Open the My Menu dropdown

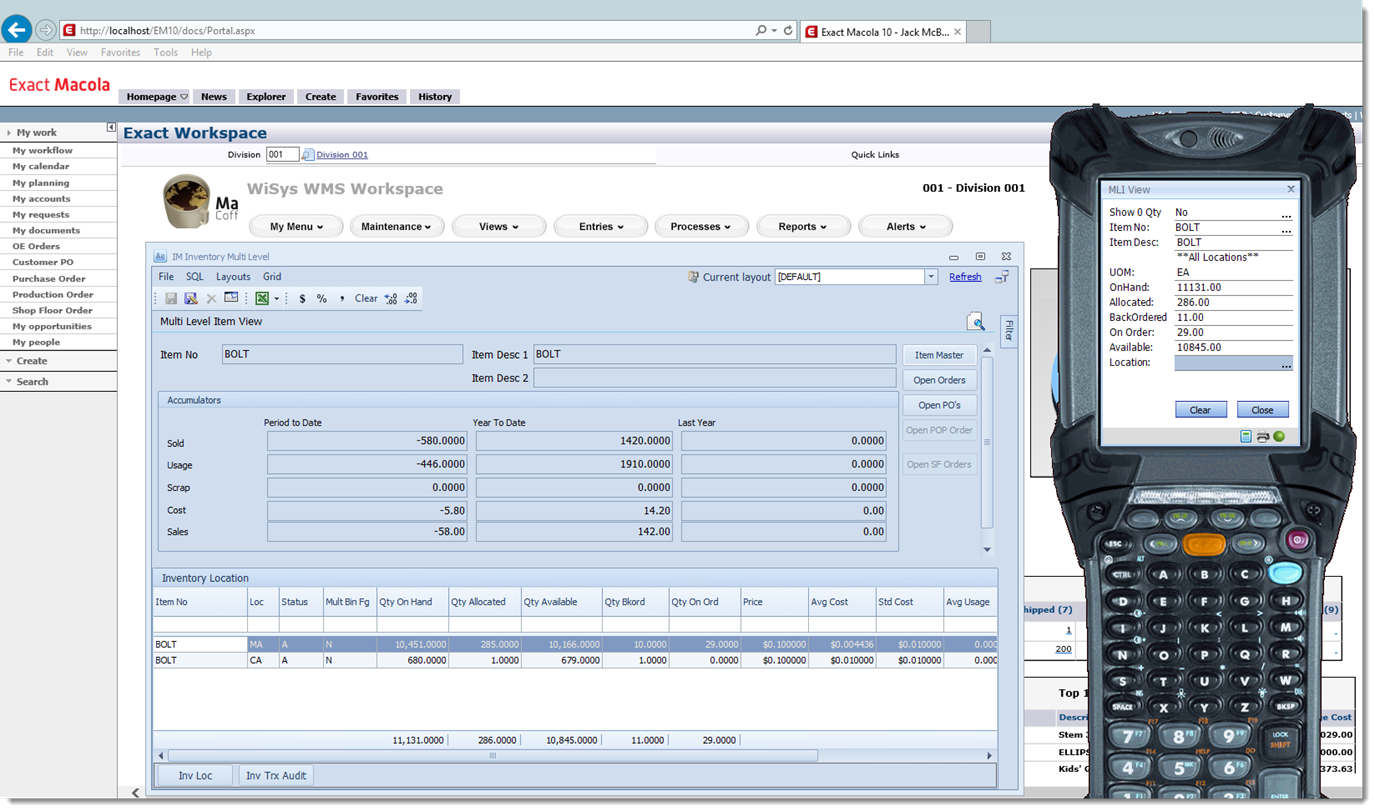tap(297, 227)
